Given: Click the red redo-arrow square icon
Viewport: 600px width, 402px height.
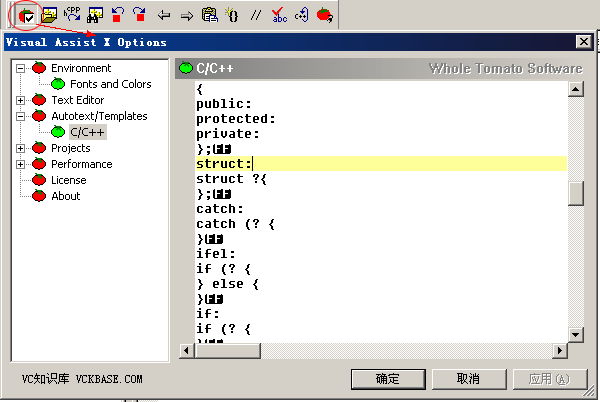Looking at the screenshot, I should [x=139, y=15].
